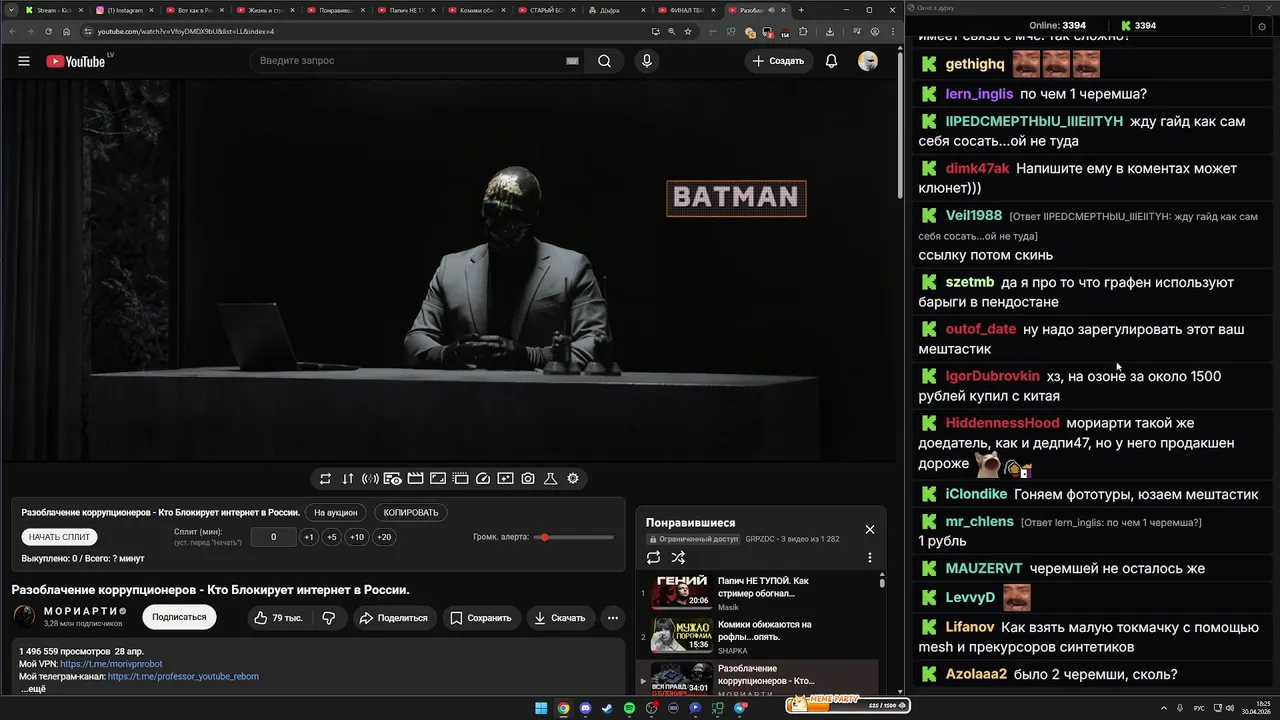The image size is (1280, 720).
Task: Close the Понравившиеся playlist panel
Action: pyautogui.click(x=870, y=529)
